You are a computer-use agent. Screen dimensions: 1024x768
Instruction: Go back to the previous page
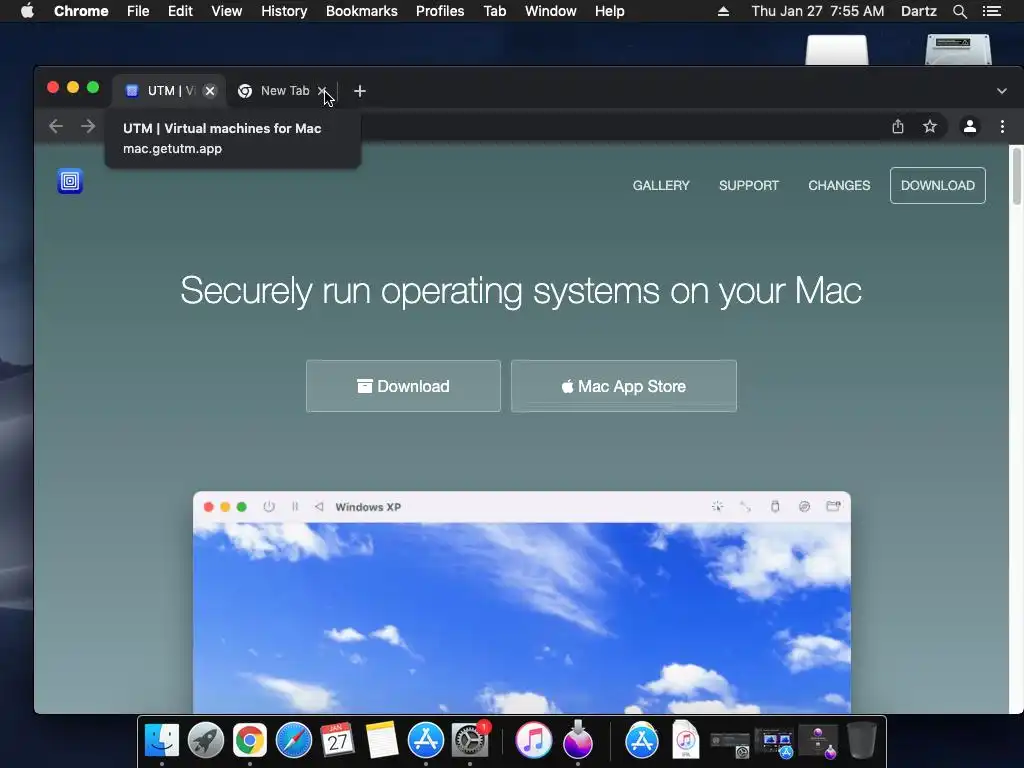pos(56,126)
